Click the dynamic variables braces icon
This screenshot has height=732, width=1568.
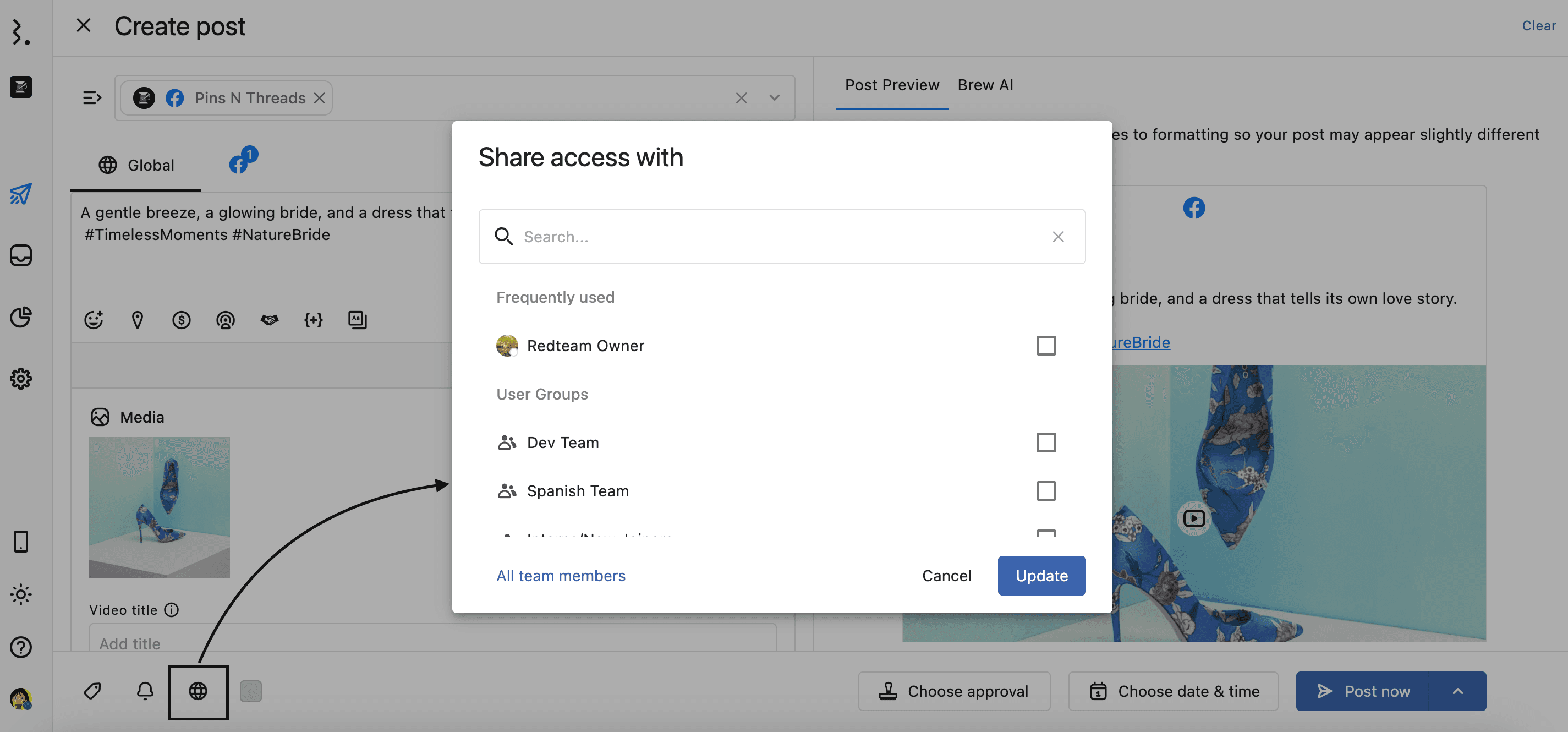coord(314,320)
